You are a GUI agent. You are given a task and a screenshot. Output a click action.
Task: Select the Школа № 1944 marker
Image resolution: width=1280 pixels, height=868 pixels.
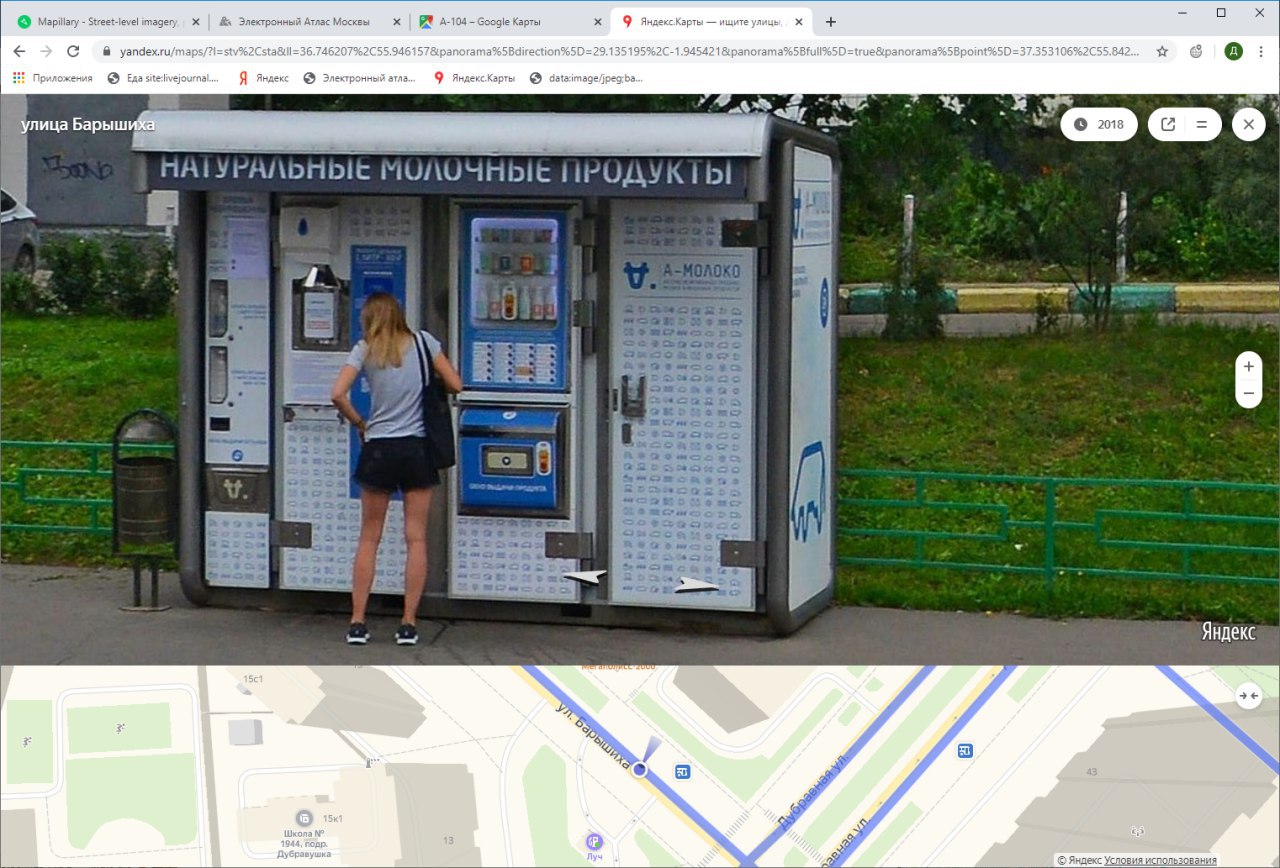[304, 818]
